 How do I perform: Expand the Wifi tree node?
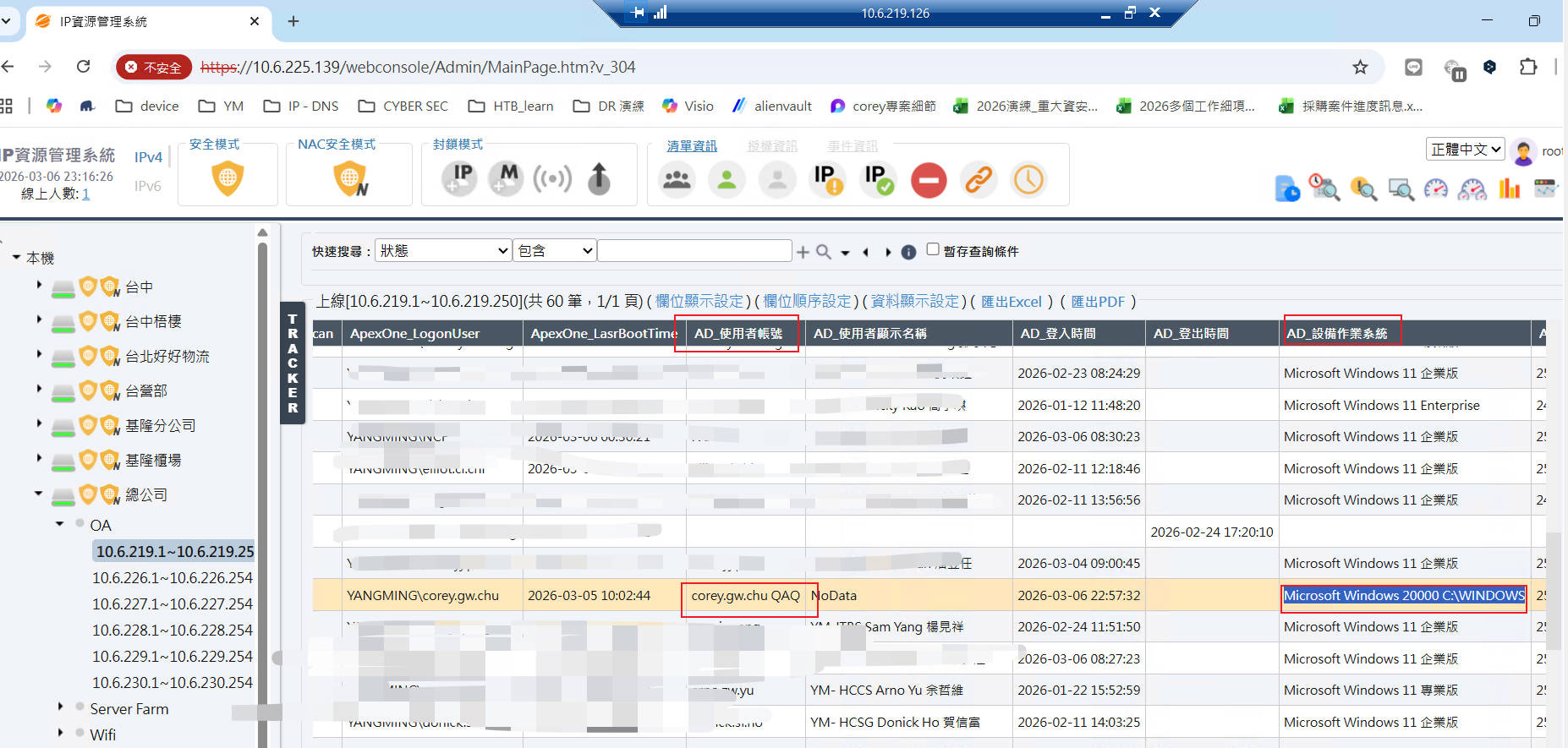60,733
